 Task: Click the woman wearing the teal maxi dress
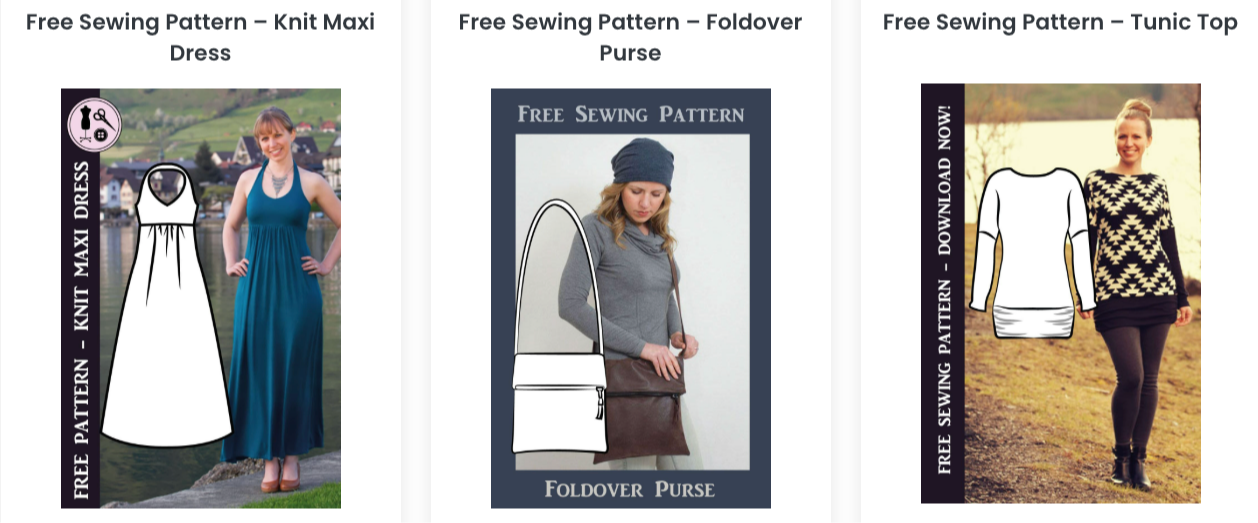coord(272,330)
